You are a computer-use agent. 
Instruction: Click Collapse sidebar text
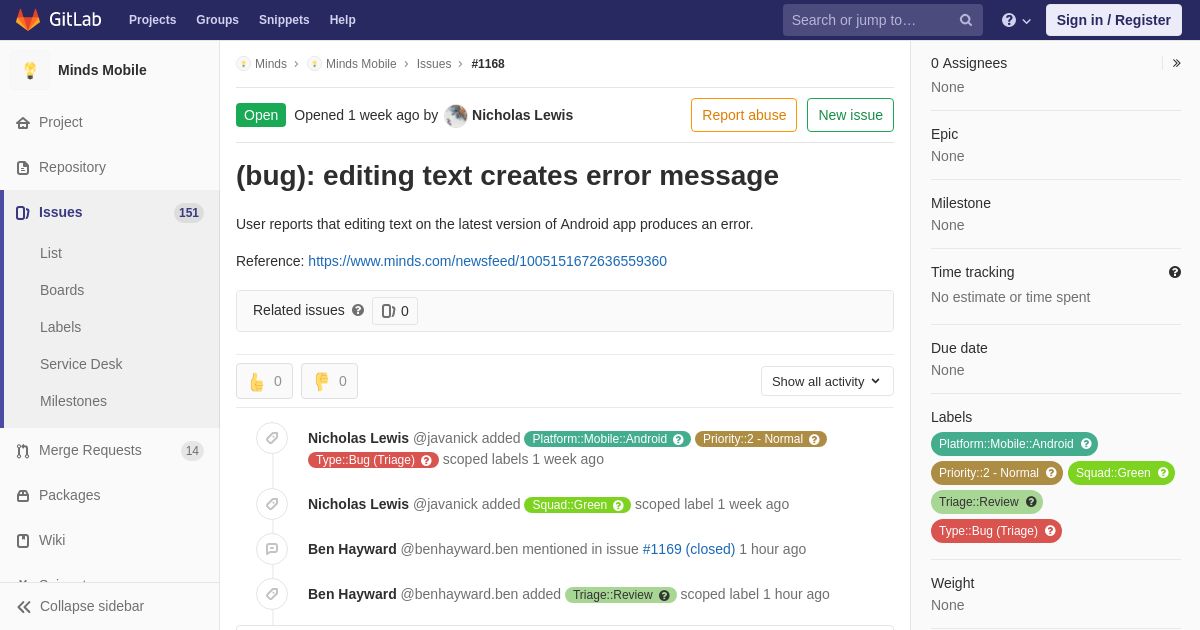(x=92, y=606)
